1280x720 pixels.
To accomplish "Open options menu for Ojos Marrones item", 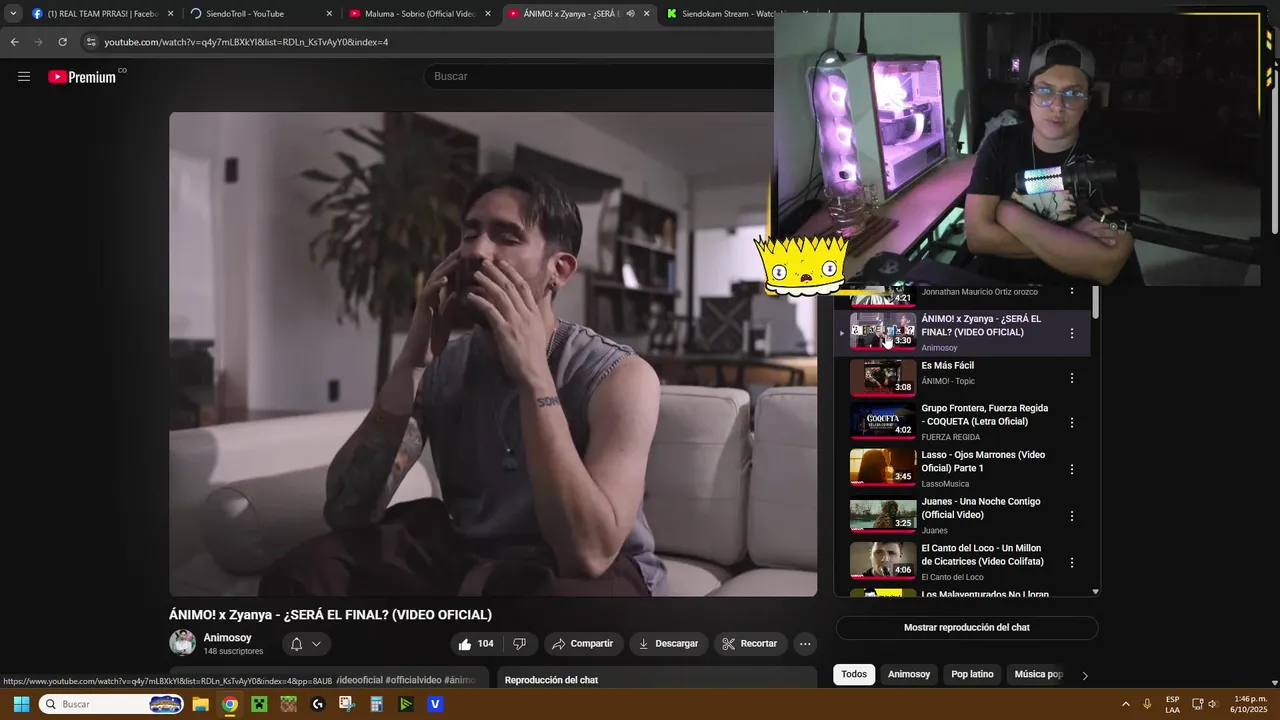I will tap(1072, 469).
